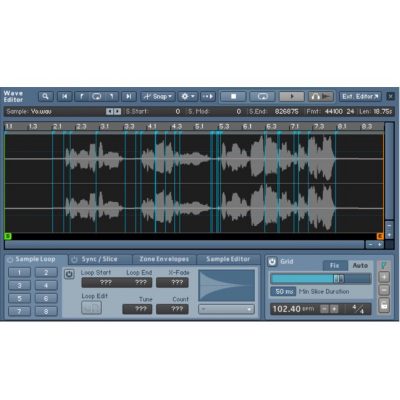Screen dimensions: 400x400
Task: Click the vertical waveform scrollbar
Action: click(389, 171)
